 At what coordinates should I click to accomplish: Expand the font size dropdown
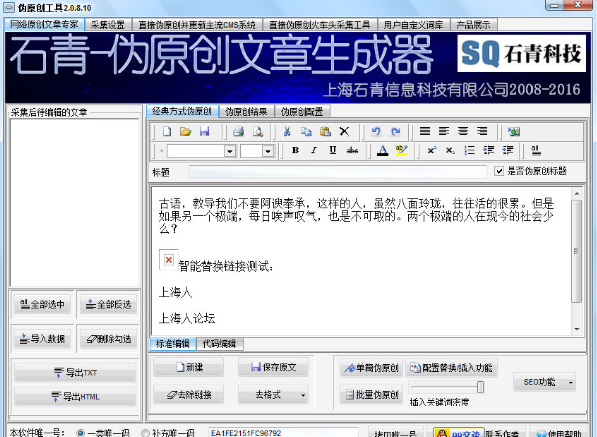pyautogui.click(x=268, y=151)
